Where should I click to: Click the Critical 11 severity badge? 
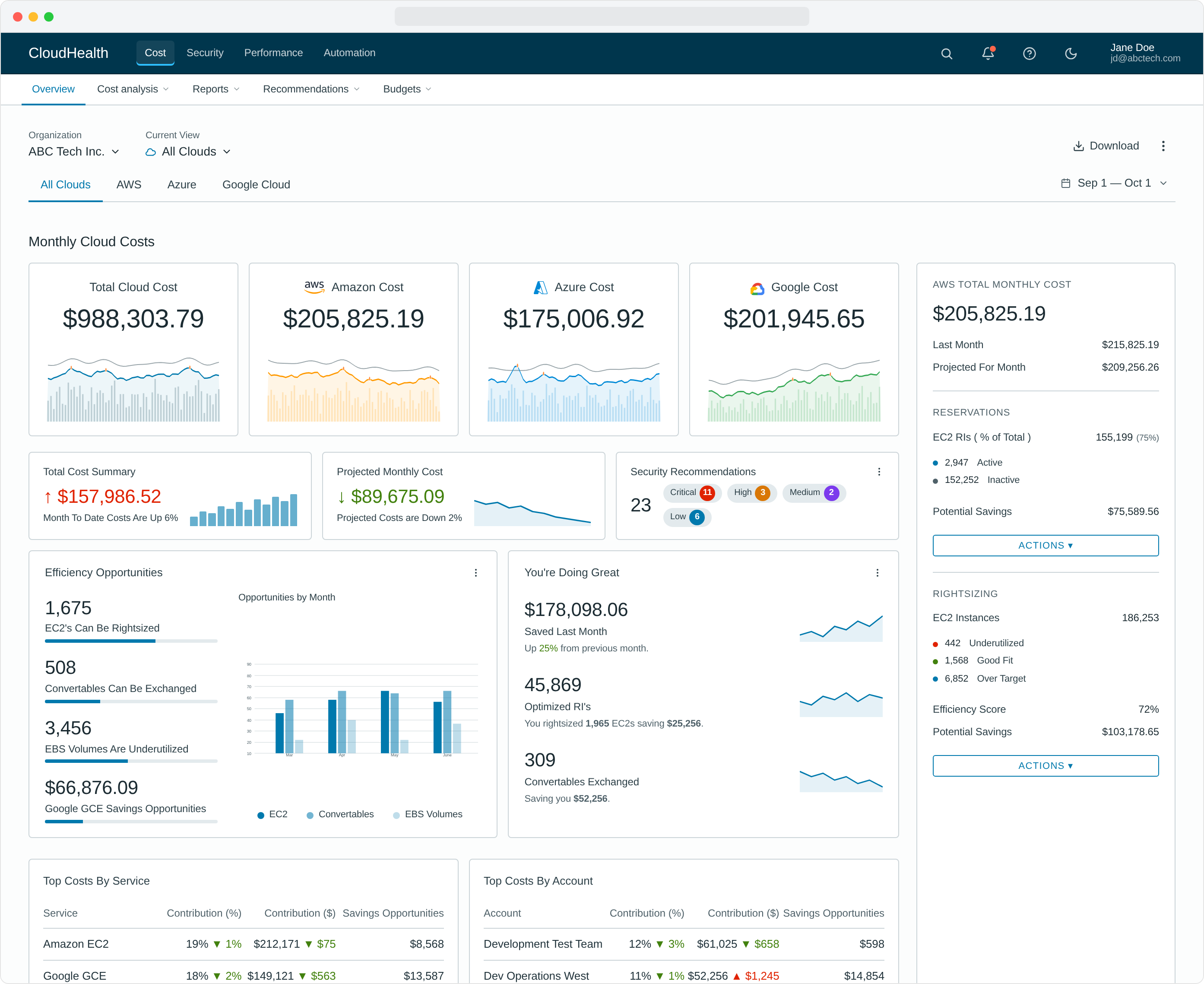click(691, 492)
